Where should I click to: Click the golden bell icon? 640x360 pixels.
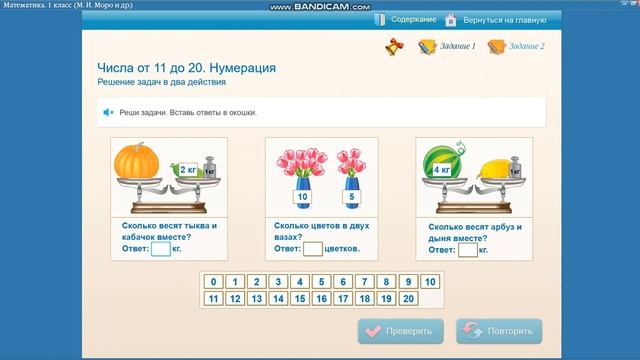[394, 47]
